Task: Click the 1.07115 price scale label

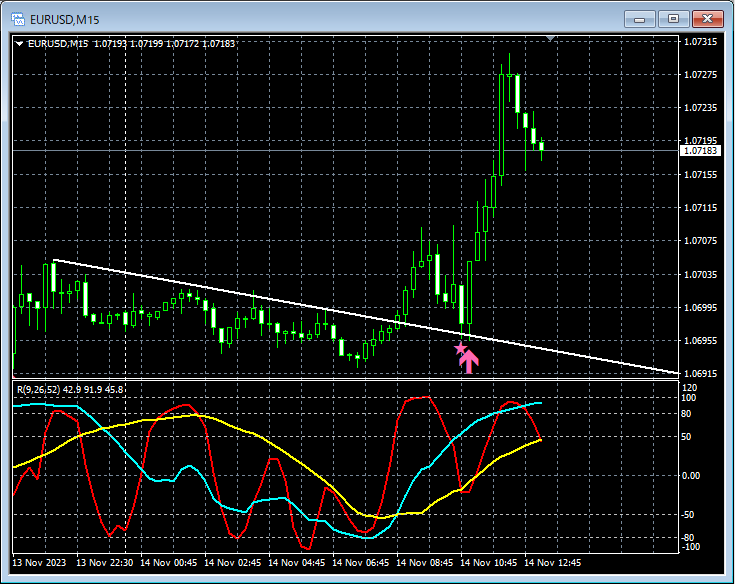Action: click(701, 207)
